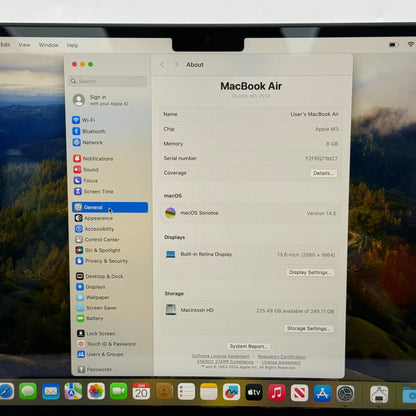This screenshot has width=416, height=416.
Task: Open Battery settings in the sidebar
Action: click(90, 318)
